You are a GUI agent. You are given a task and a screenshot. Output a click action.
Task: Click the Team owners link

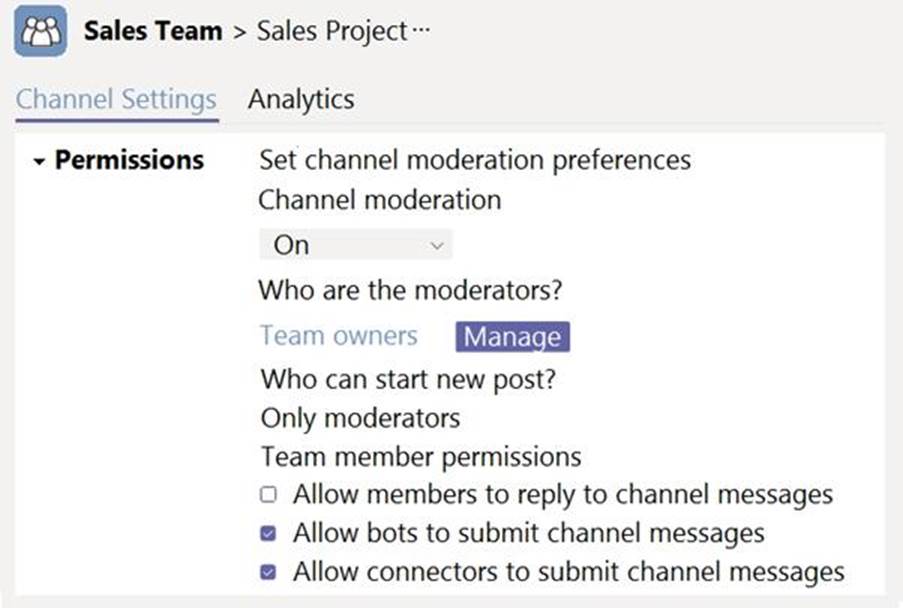pyautogui.click(x=339, y=336)
